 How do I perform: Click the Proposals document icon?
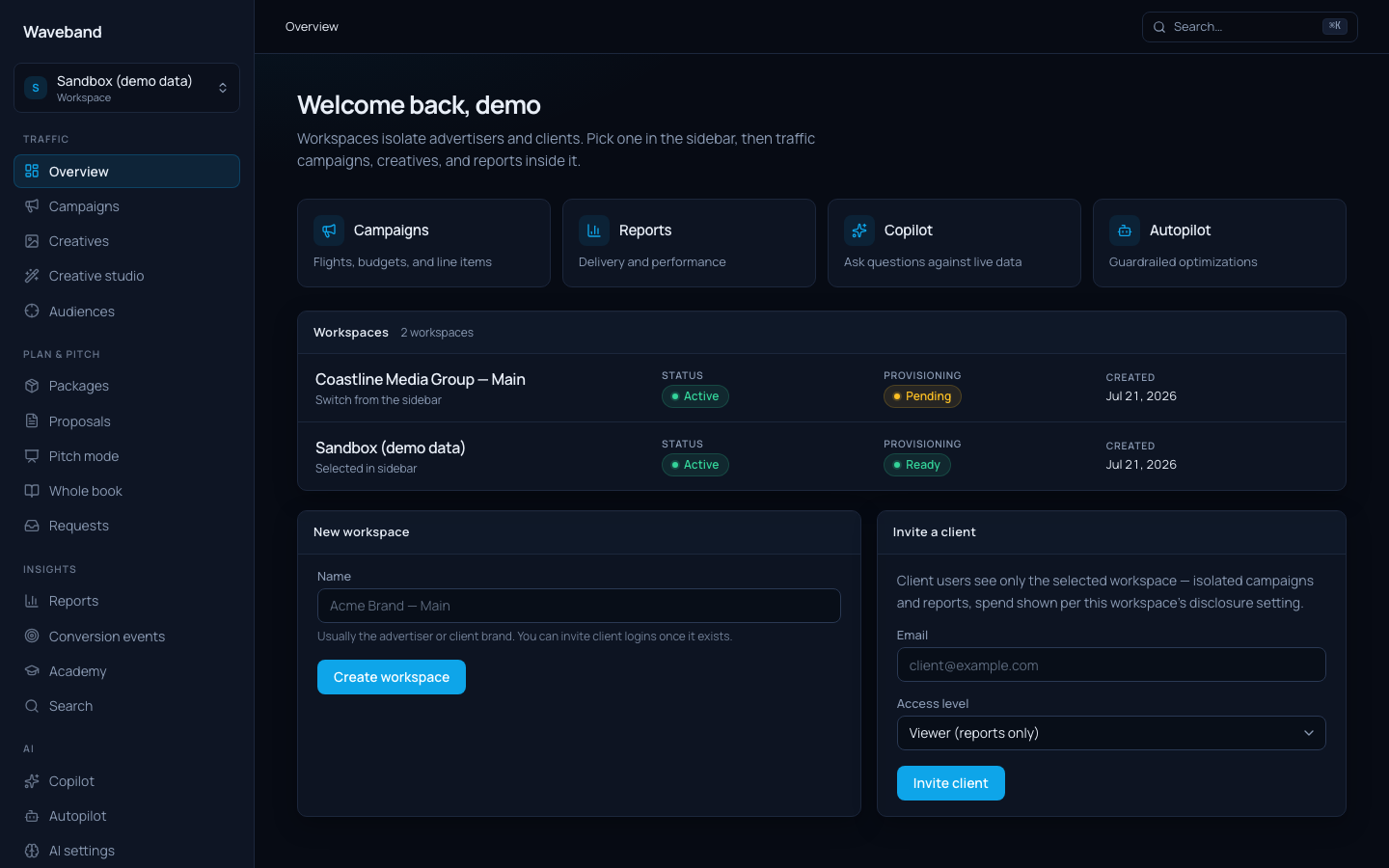[x=32, y=420]
